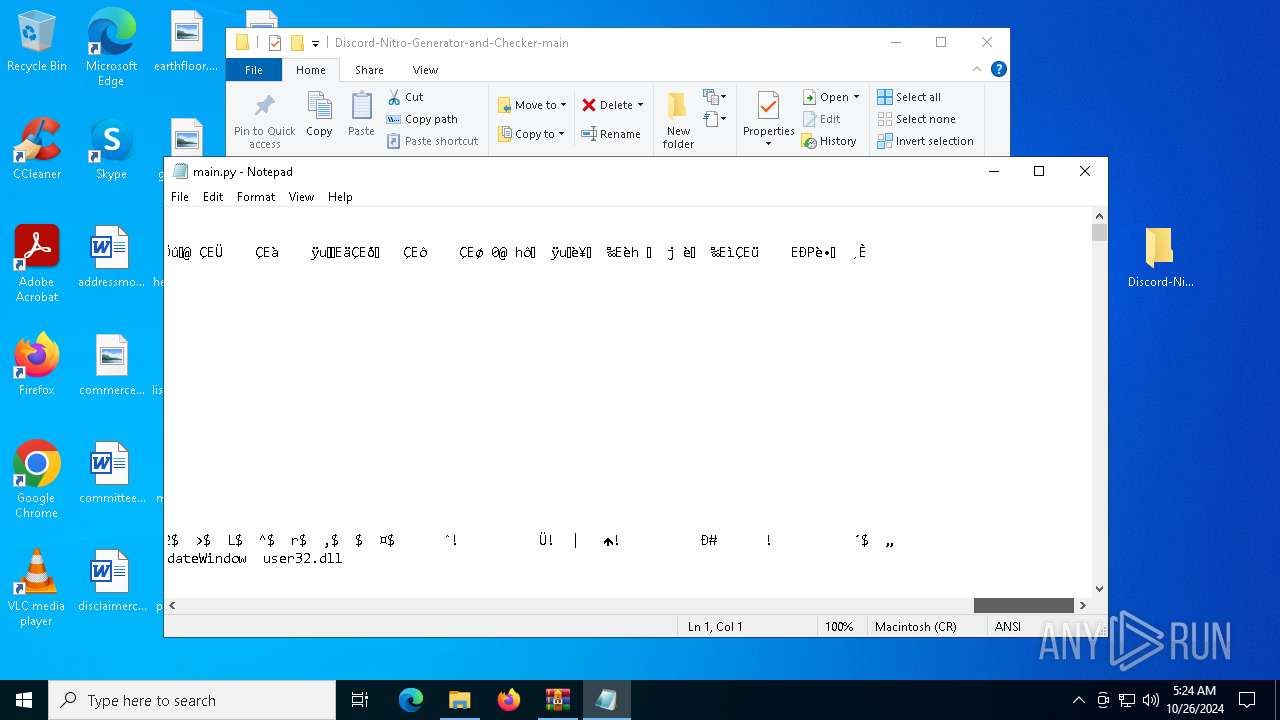Open Microsoft Edge desktop shortcut
Viewport: 1280px width, 720px height.
(x=111, y=48)
